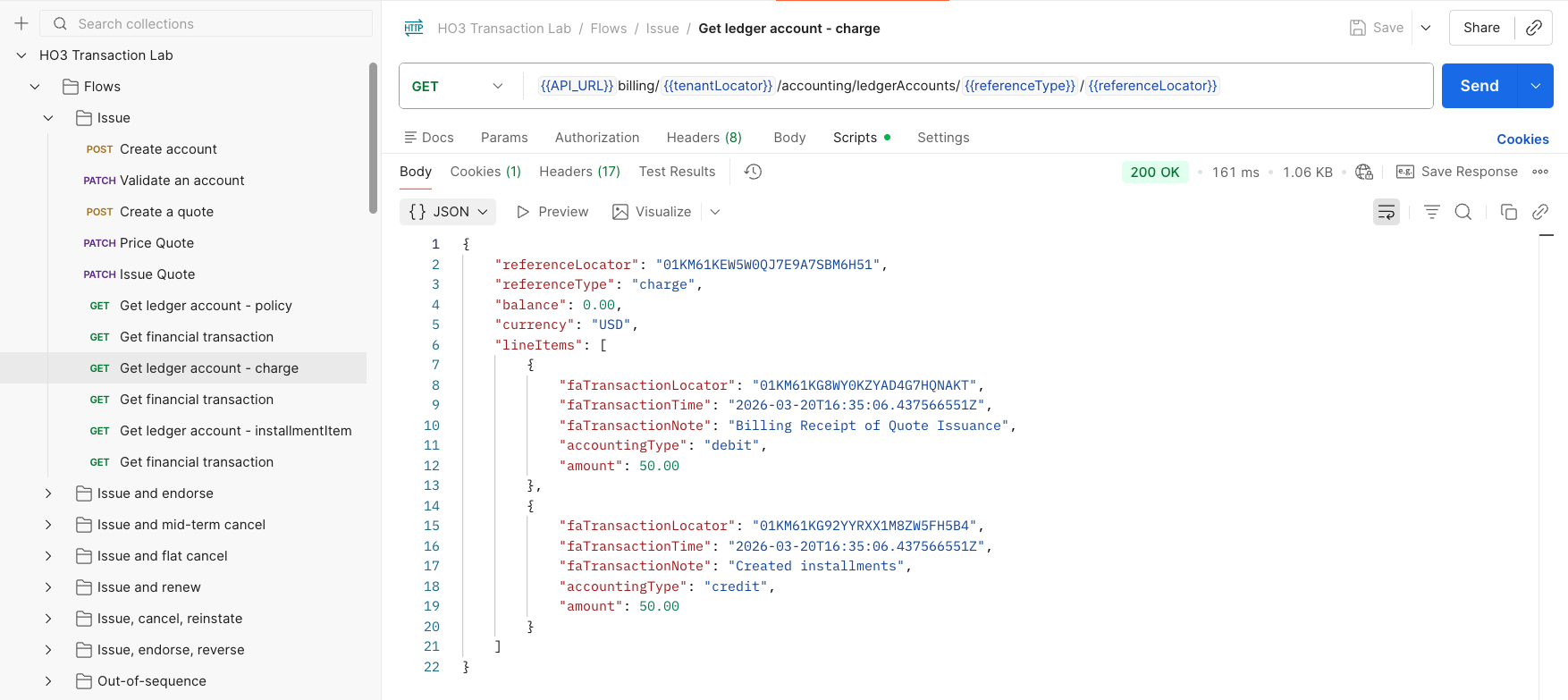
Task: Click the Flows folder icon
Action: click(71, 87)
